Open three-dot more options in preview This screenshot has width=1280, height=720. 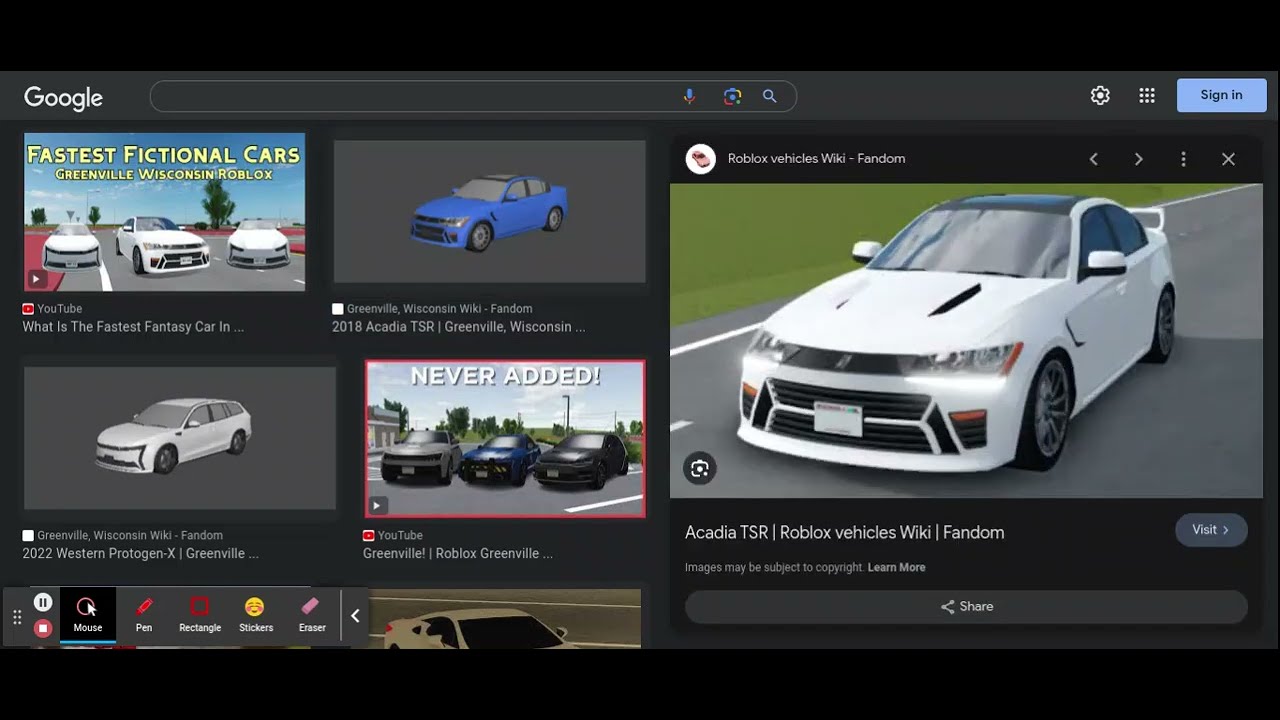click(x=1183, y=159)
